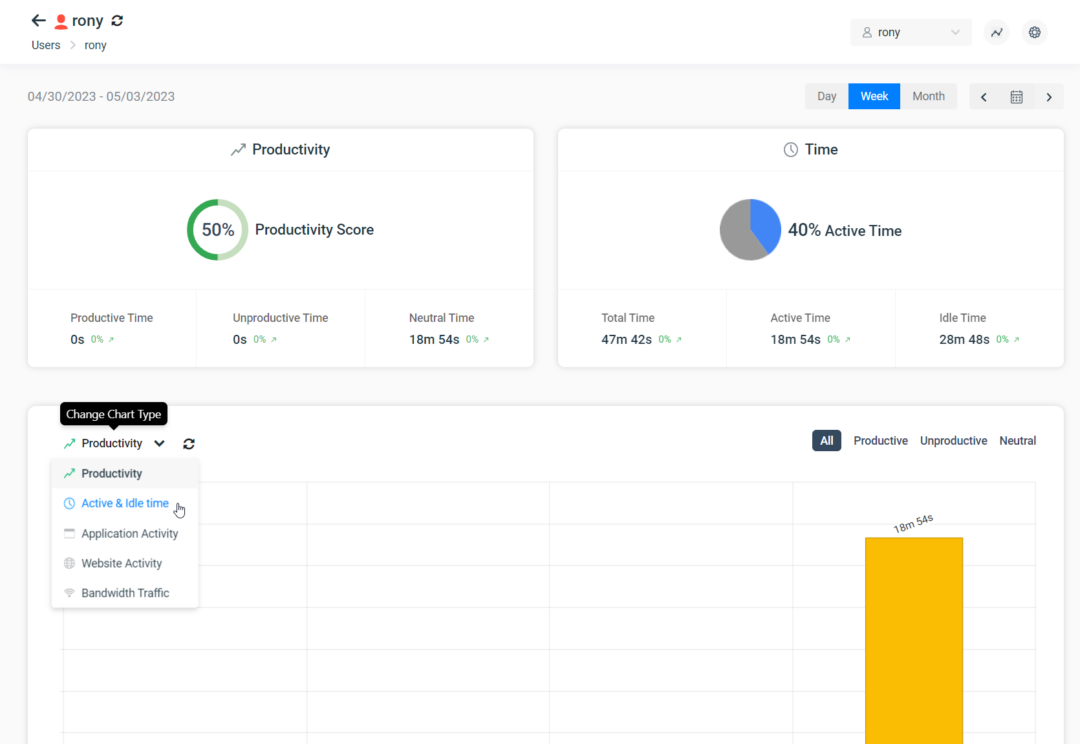
Task: Click the back arrow beside rony
Action: tap(38, 21)
